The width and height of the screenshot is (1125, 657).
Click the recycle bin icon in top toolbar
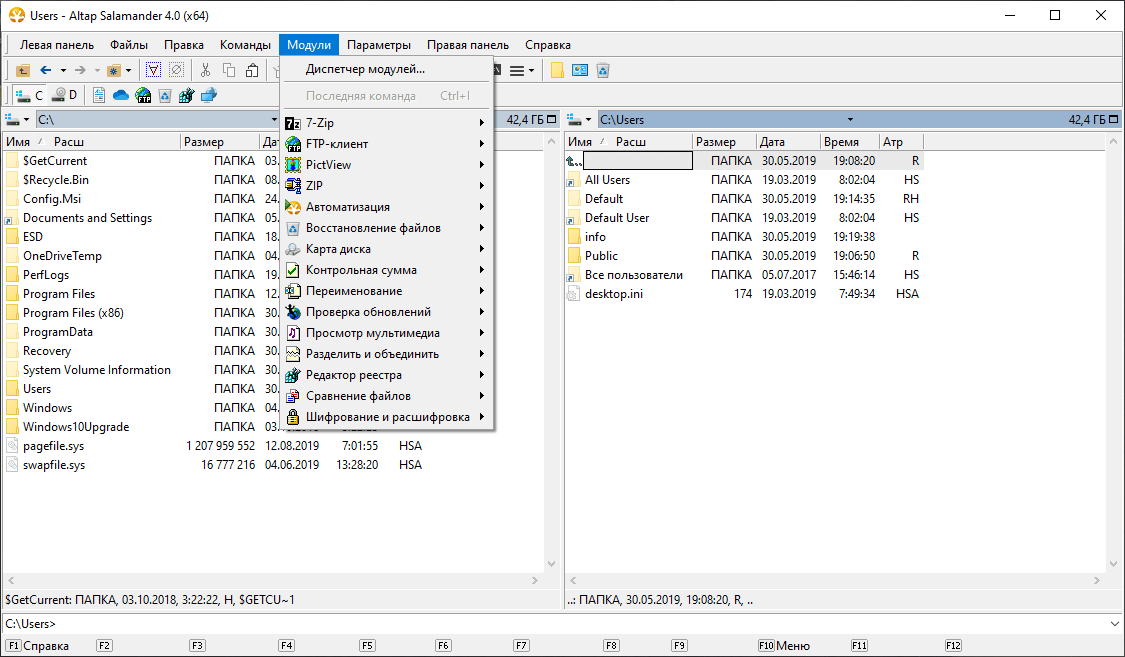[x=603, y=70]
